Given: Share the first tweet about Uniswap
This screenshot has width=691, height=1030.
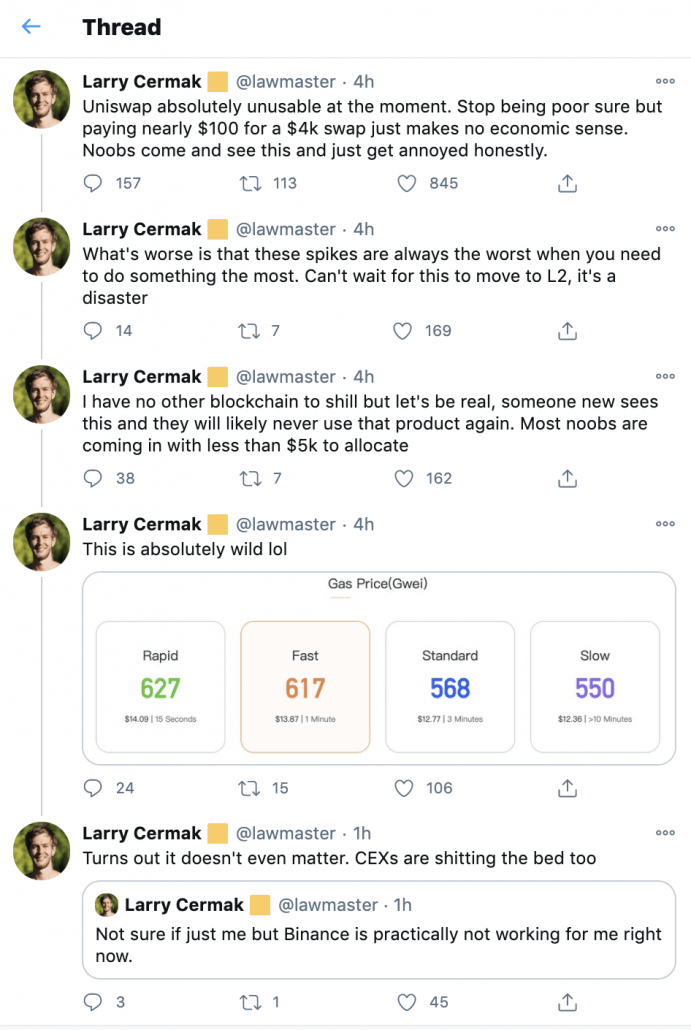Looking at the screenshot, I should 568,183.
